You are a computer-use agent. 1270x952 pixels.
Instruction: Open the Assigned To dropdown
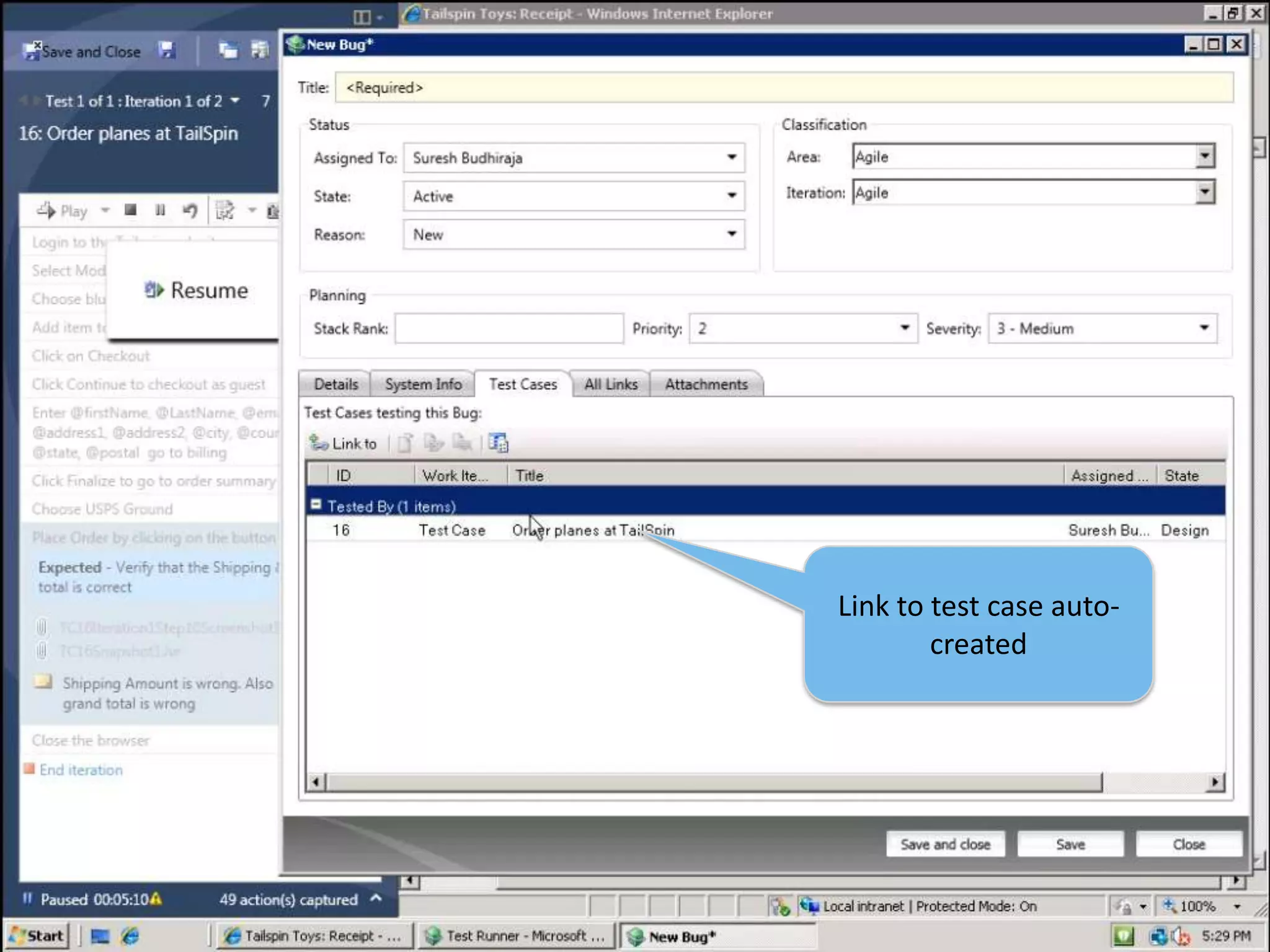tap(731, 157)
